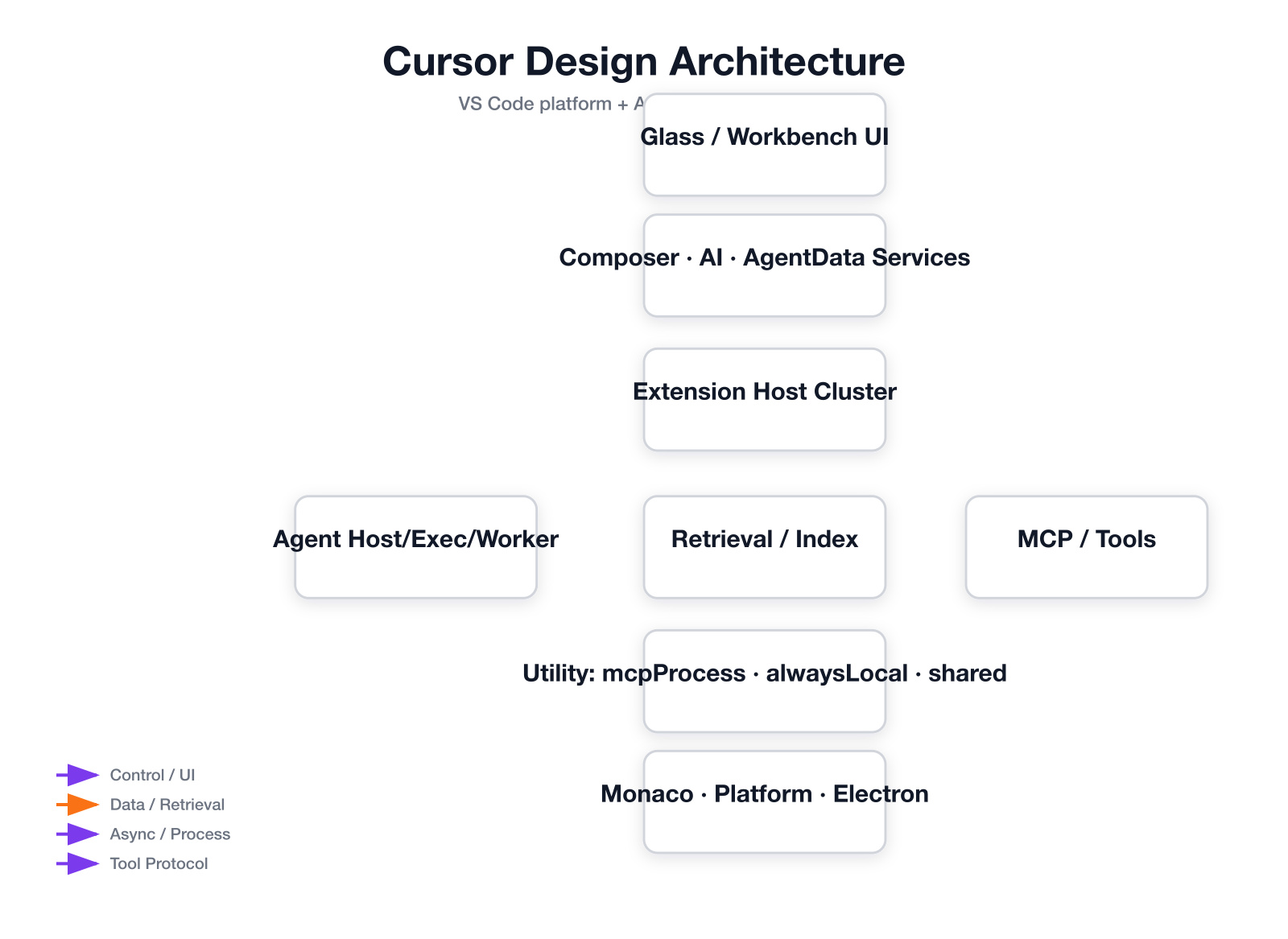Click the "Async / Process" legend label

pyautogui.click(x=170, y=834)
